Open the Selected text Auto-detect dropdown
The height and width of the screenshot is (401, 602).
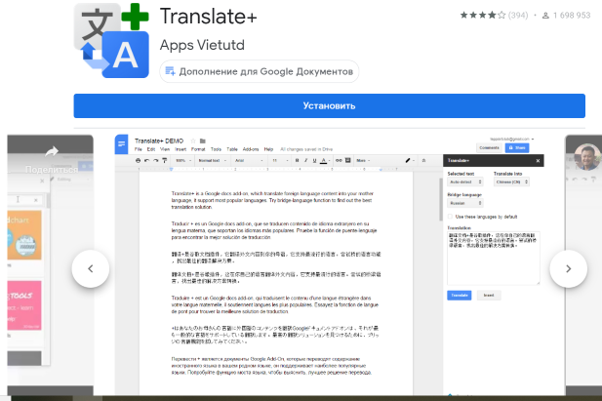click(465, 182)
